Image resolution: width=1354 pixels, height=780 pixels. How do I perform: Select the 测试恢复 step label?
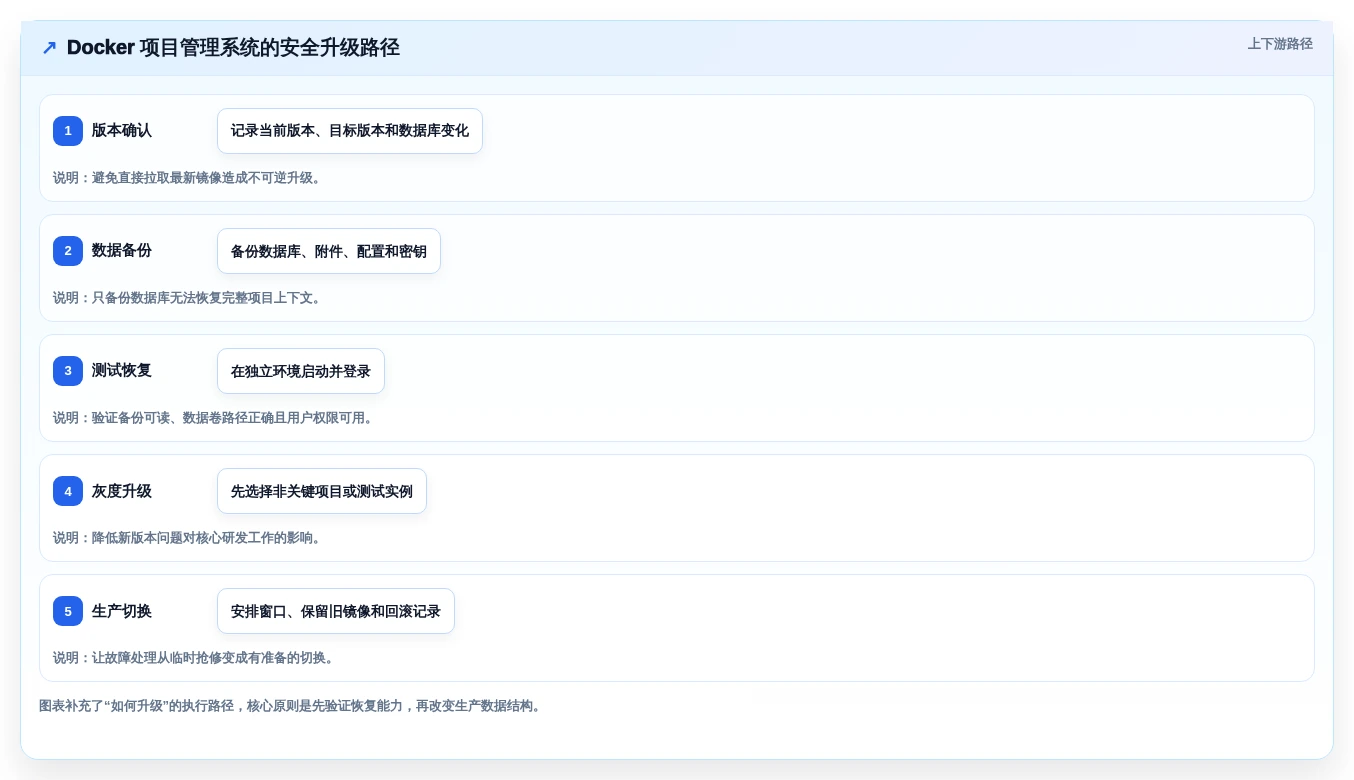pos(122,371)
